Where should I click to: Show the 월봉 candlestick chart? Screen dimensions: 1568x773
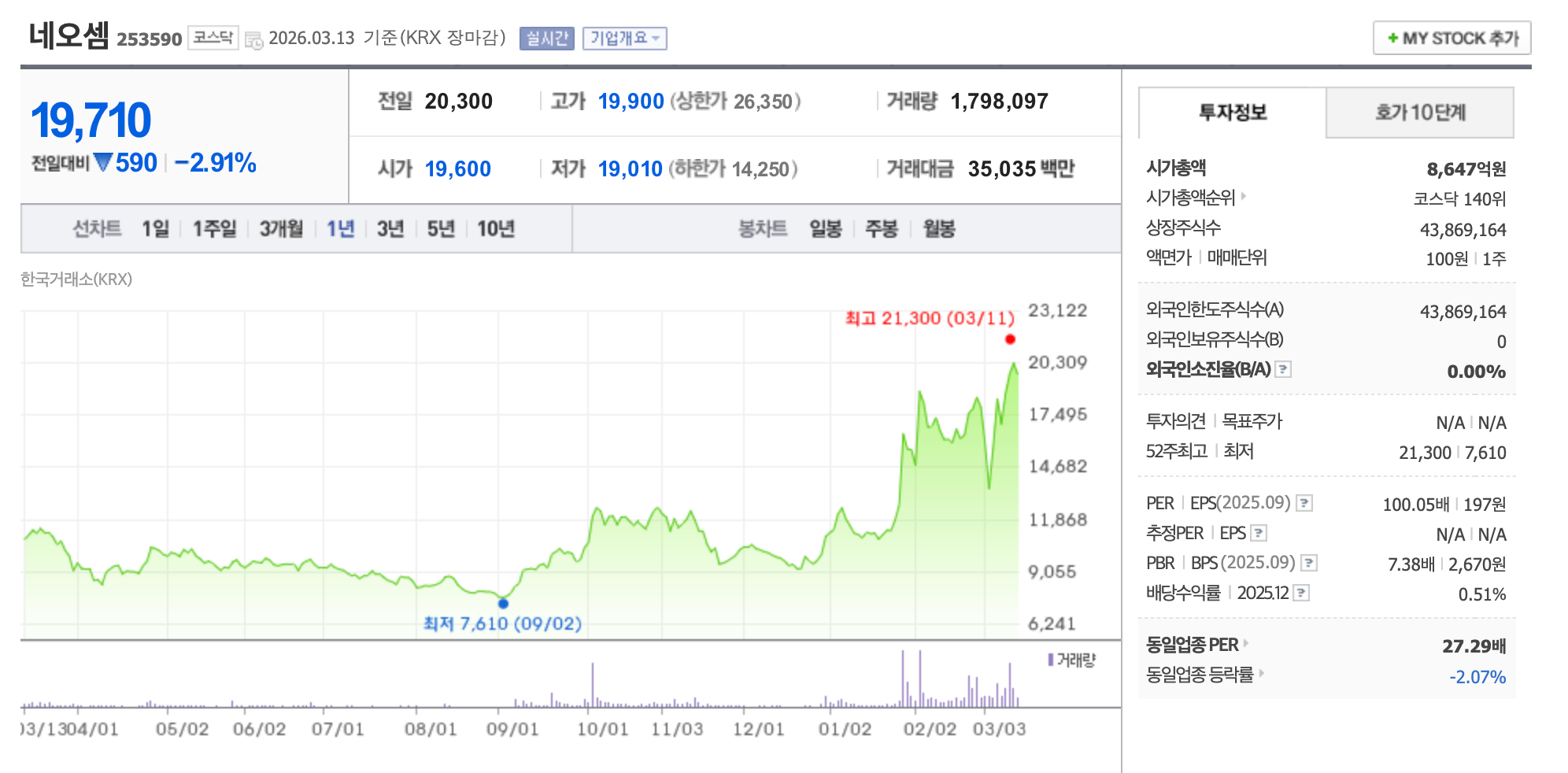939,229
